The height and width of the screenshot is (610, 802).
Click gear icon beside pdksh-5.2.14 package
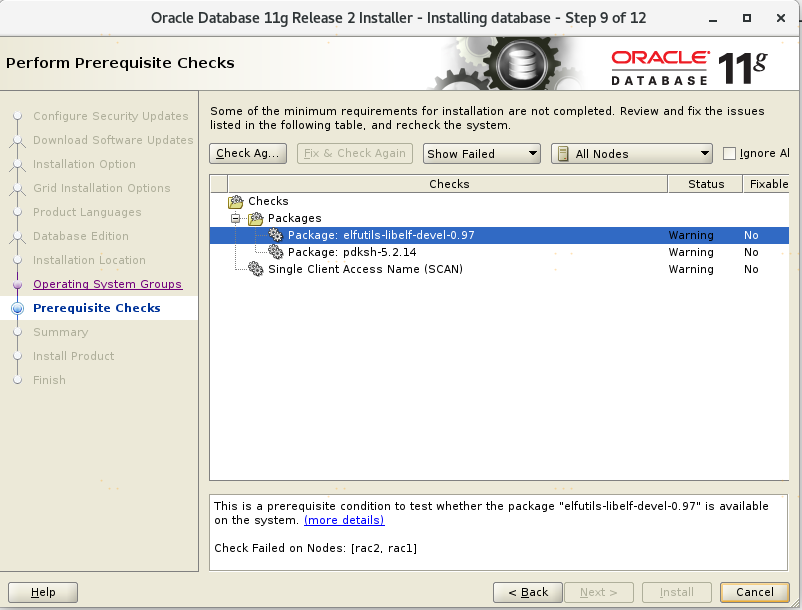pyautogui.click(x=275, y=252)
